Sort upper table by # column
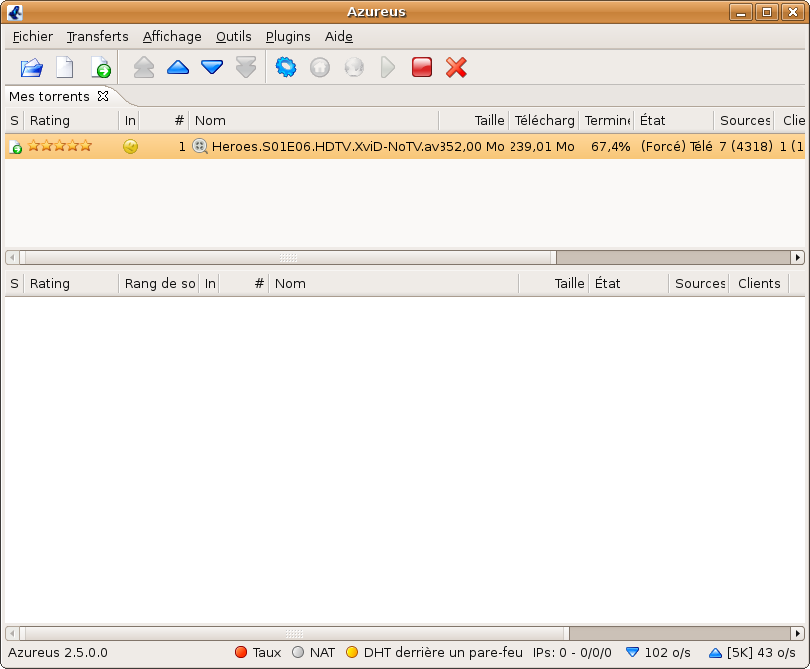Viewport: 810px width, 669px height. point(164,121)
